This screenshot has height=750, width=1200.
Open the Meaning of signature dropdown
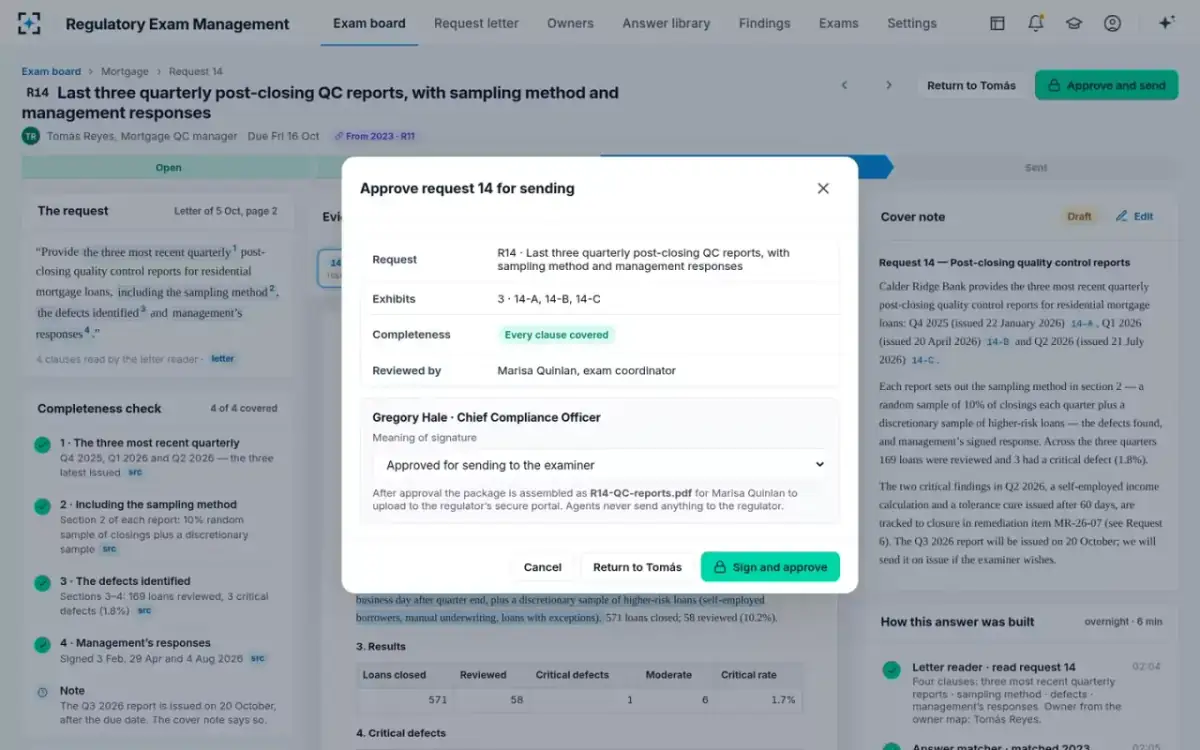[604, 465]
